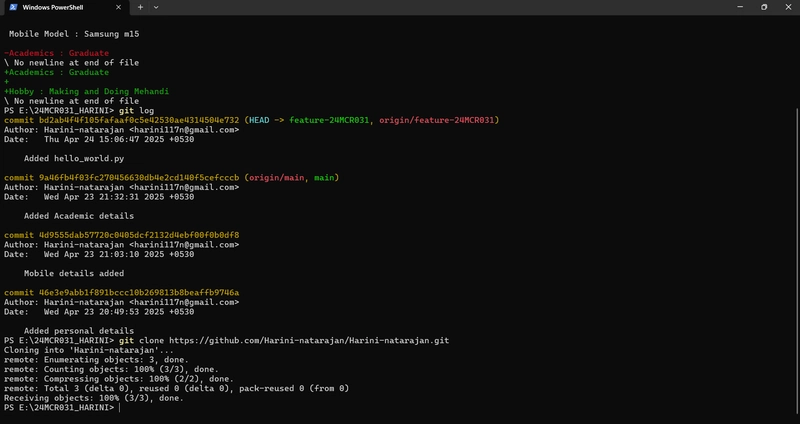
Task: Expand the new tab profile dropdown chevron
Action: pyautogui.click(x=156, y=7)
